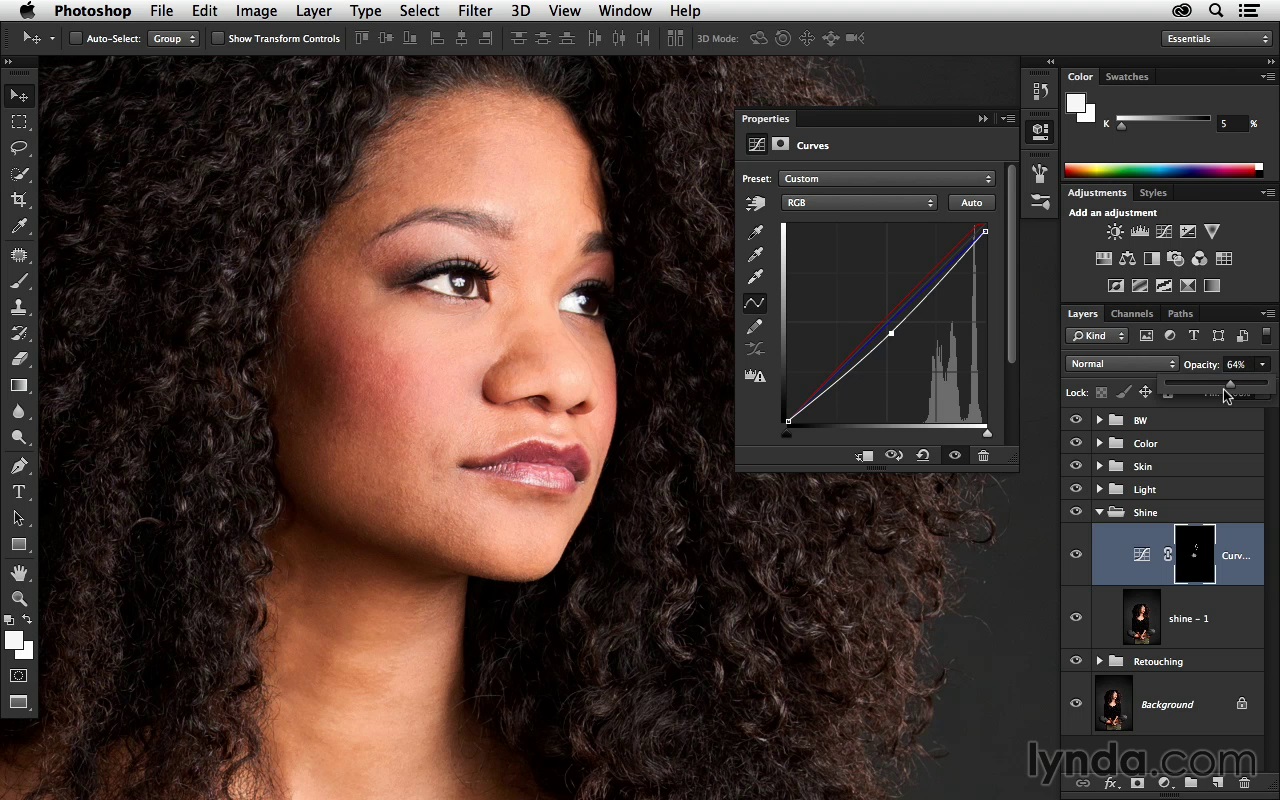The image size is (1280, 800).
Task: Open the Normal blend mode dropdown
Action: point(1122,364)
